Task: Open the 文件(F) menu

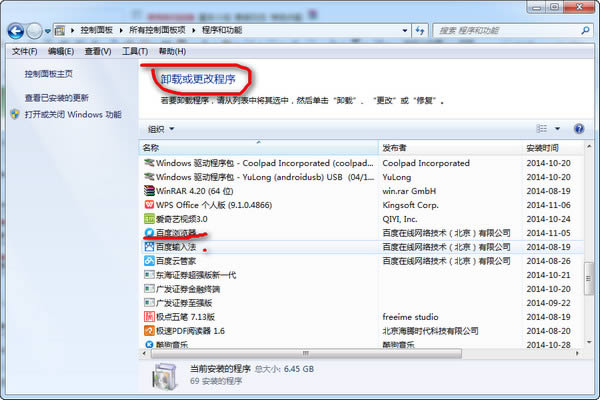Action: tap(25, 51)
